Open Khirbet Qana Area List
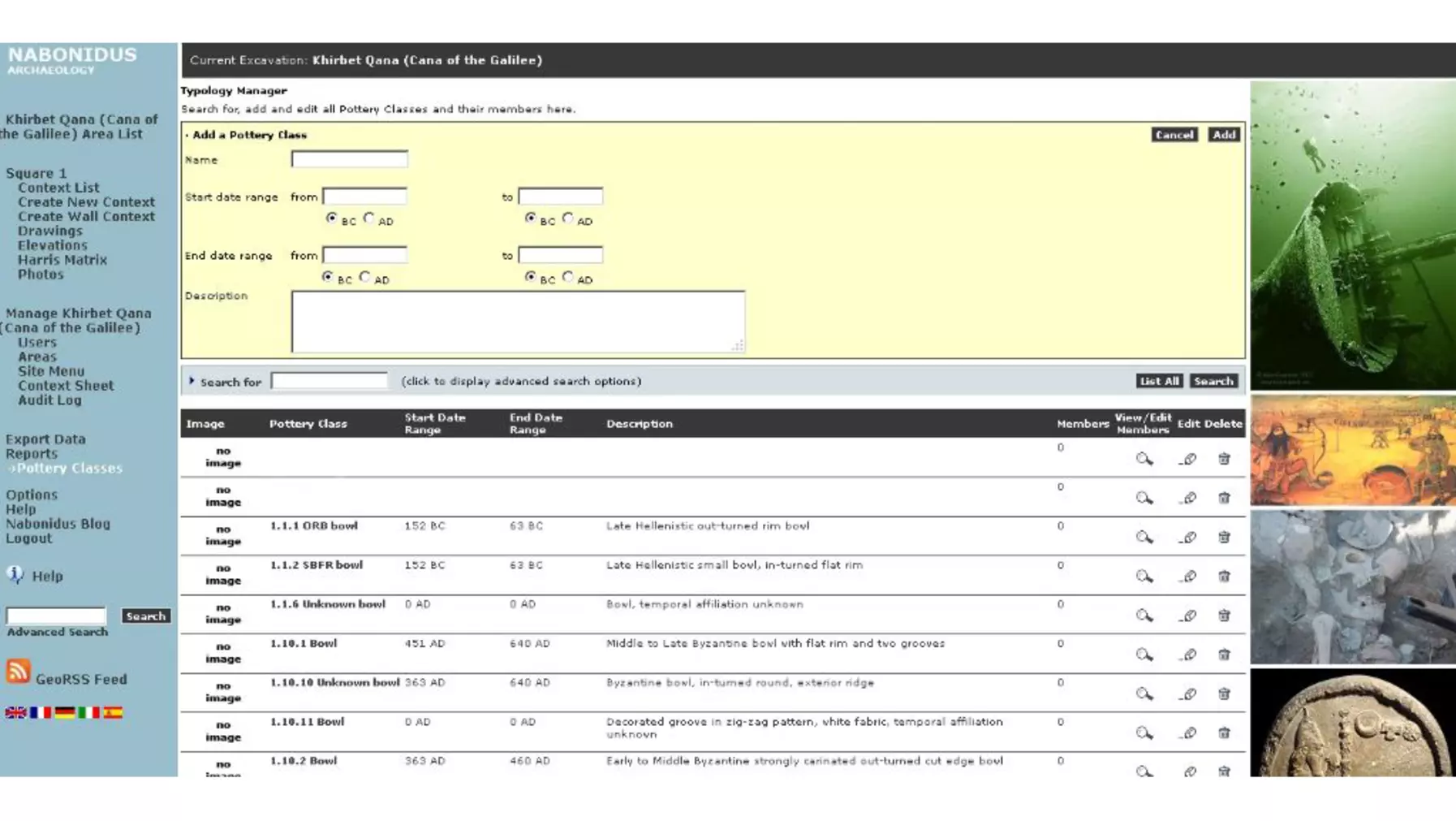 [80, 127]
